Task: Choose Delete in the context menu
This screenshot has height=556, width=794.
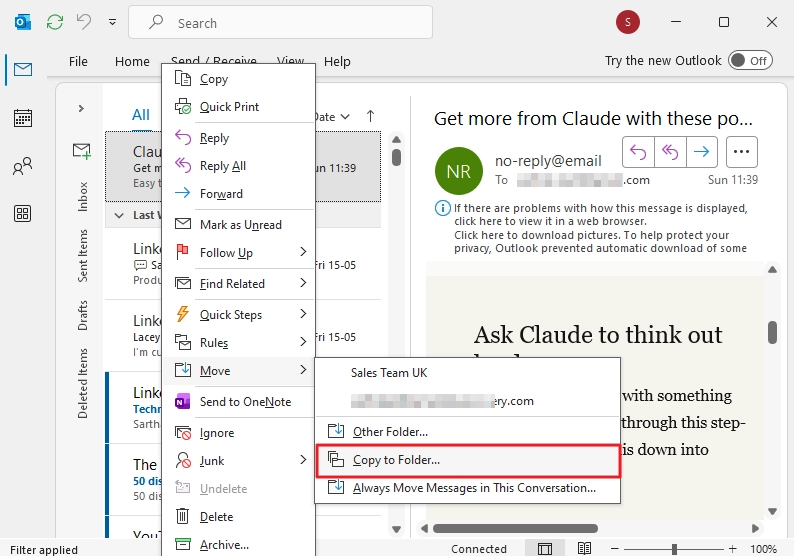Action: coord(239,517)
